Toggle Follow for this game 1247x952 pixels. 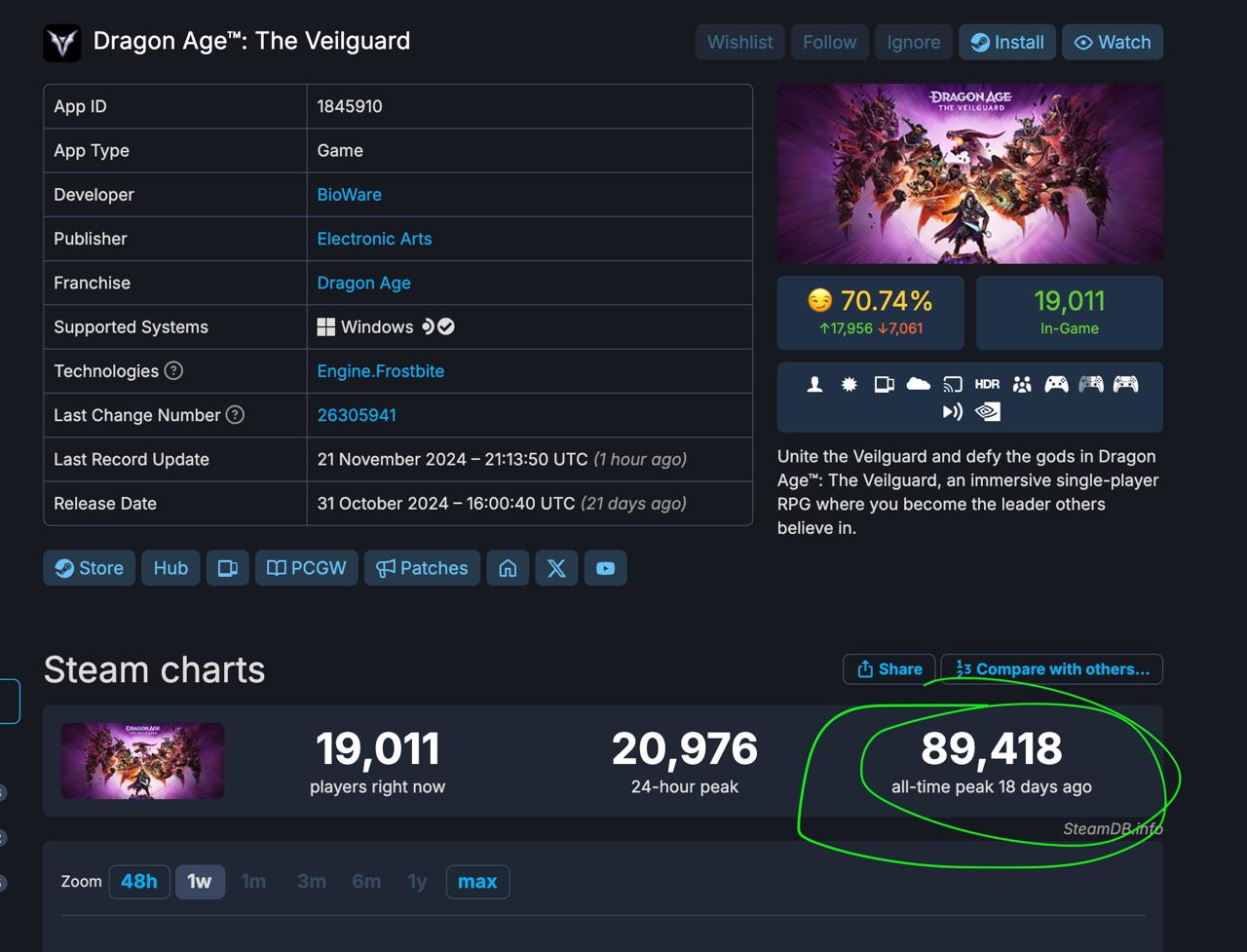(829, 42)
